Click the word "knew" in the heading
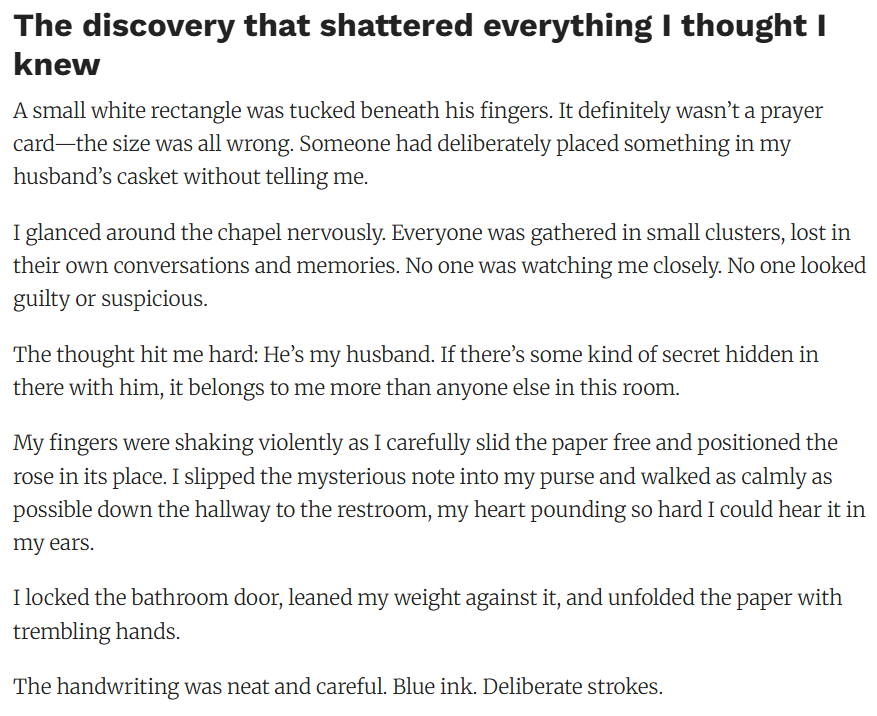The width and height of the screenshot is (877, 716). tap(57, 66)
